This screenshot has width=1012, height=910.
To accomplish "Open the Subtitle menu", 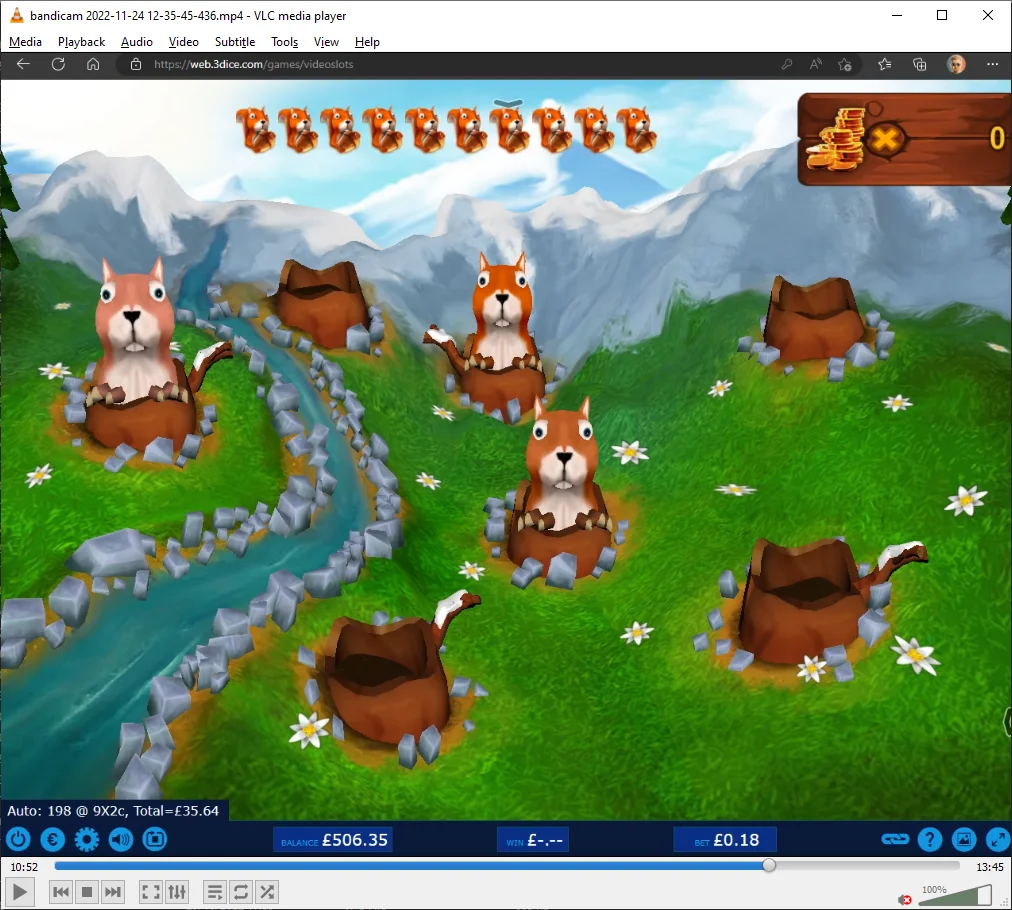I will pos(235,42).
